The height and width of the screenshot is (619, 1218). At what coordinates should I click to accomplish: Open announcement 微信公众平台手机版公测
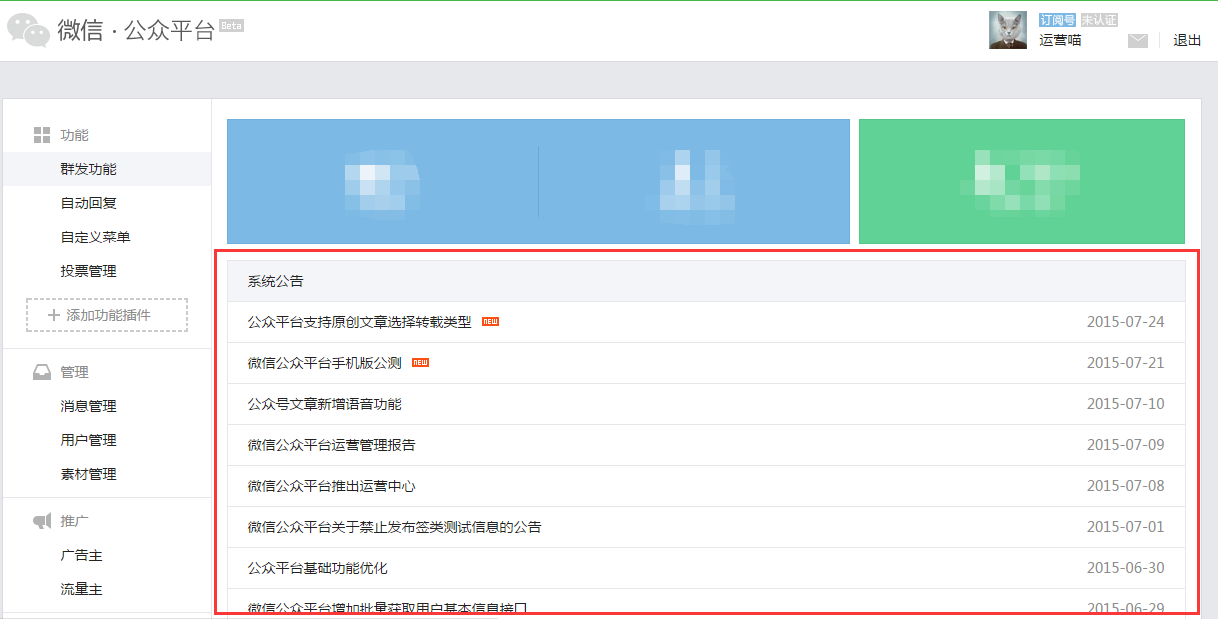coord(324,363)
